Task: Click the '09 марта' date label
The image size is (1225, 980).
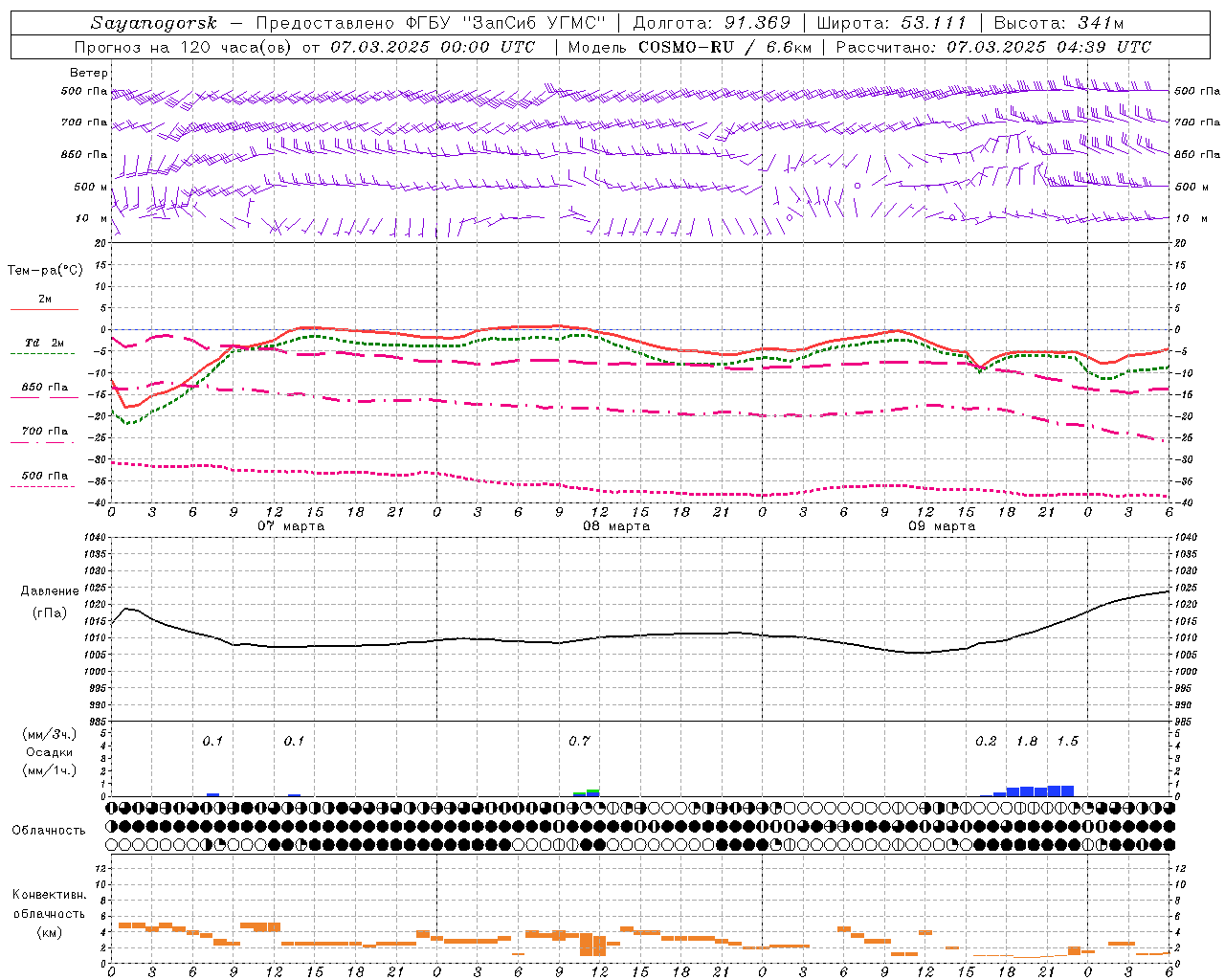Action: [x=942, y=526]
